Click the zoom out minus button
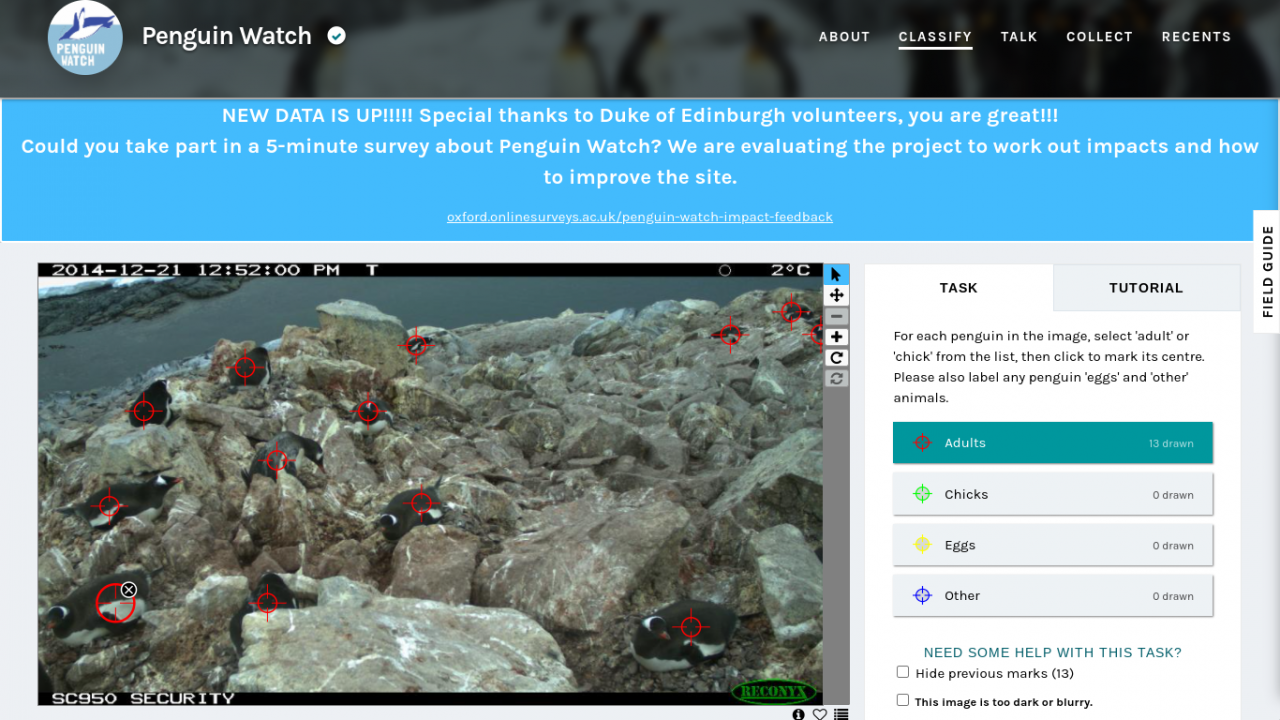This screenshot has height=720, width=1280. pyautogui.click(x=837, y=316)
